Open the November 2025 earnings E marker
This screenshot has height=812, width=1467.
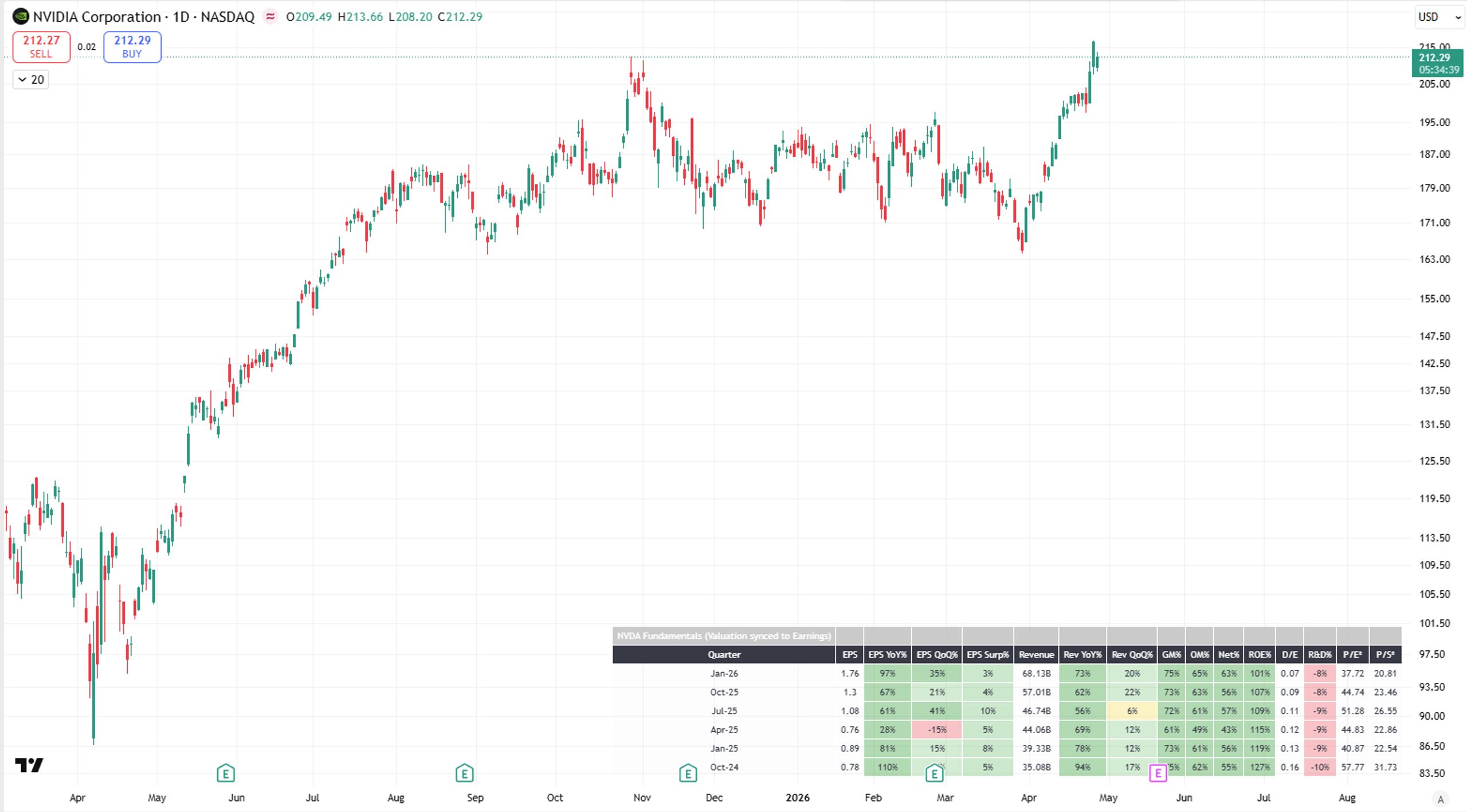click(x=688, y=773)
